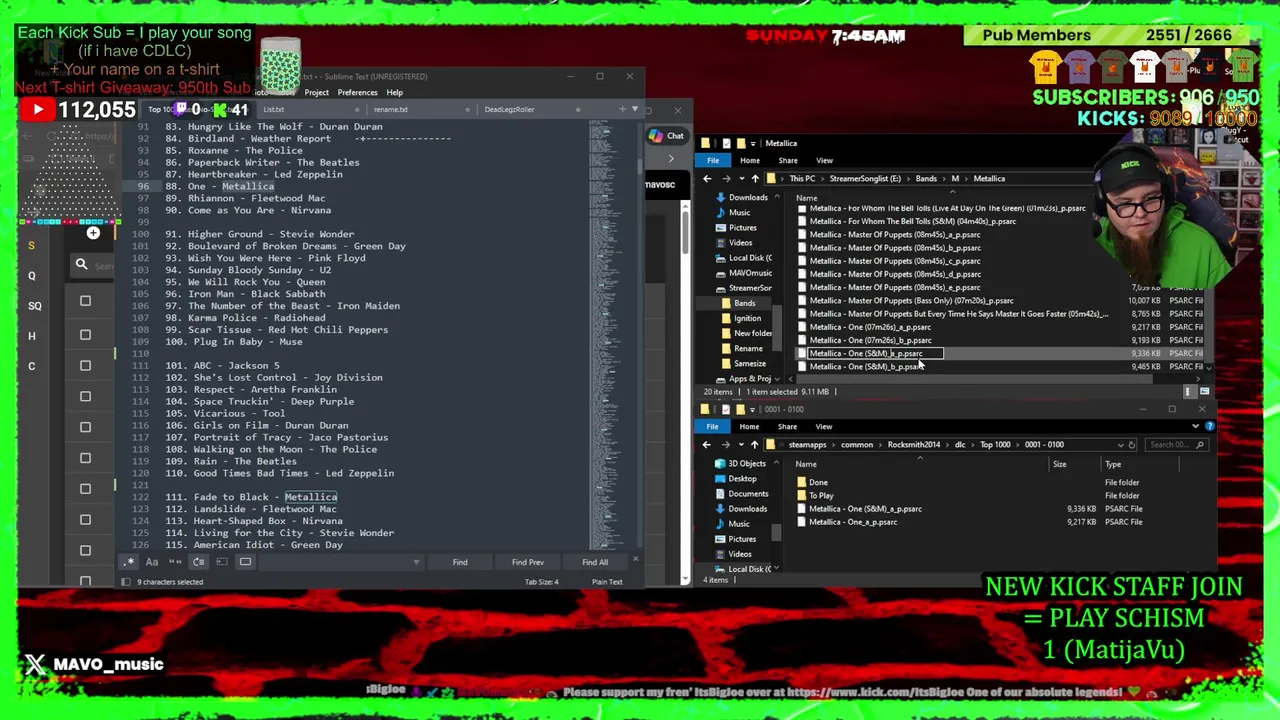Open Project menu in Sublime Text

point(316,92)
